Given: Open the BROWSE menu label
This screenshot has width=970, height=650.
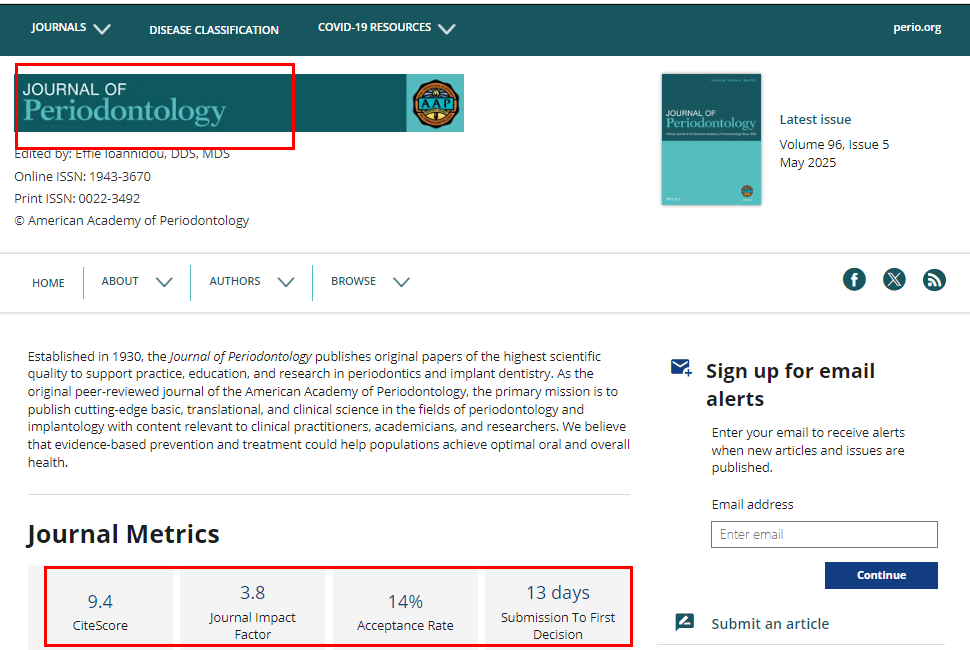Looking at the screenshot, I should point(353,281).
